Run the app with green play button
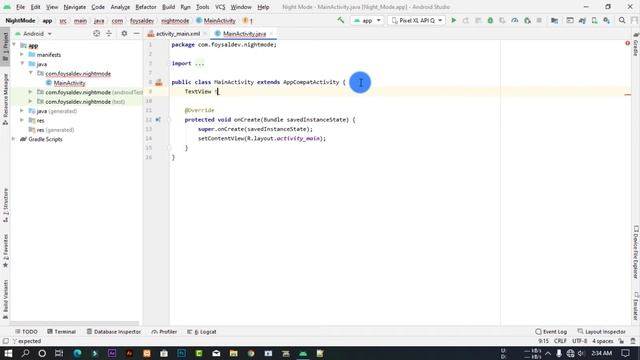The width and height of the screenshot is (640, 360). click(x=453, y=20)
